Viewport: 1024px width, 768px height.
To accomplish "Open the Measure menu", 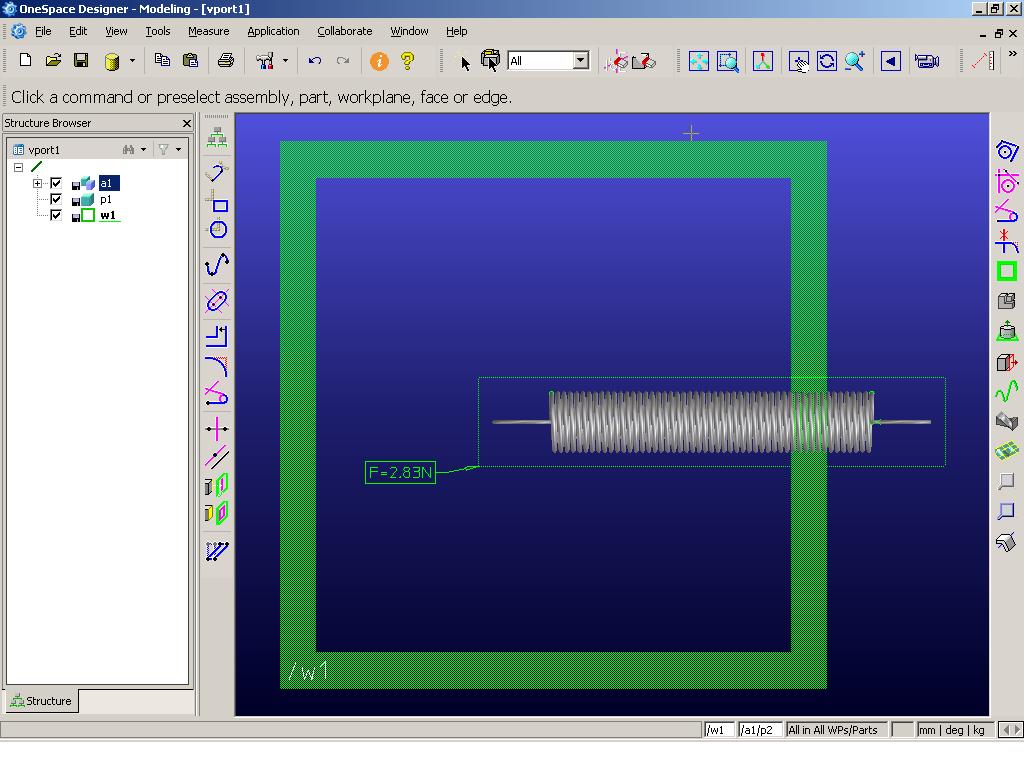I will (208, 31).
